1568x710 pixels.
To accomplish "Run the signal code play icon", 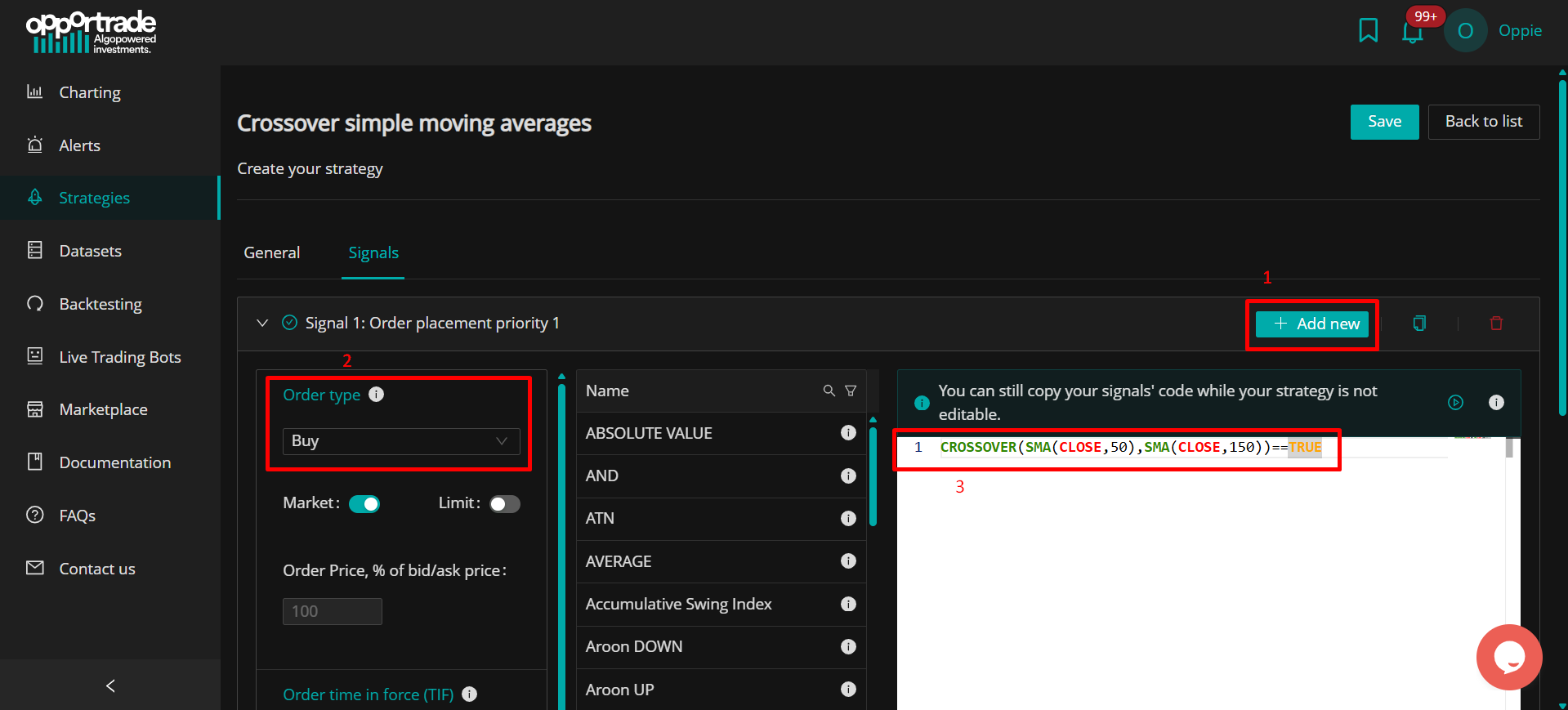I will click(x=1455, y=402).
